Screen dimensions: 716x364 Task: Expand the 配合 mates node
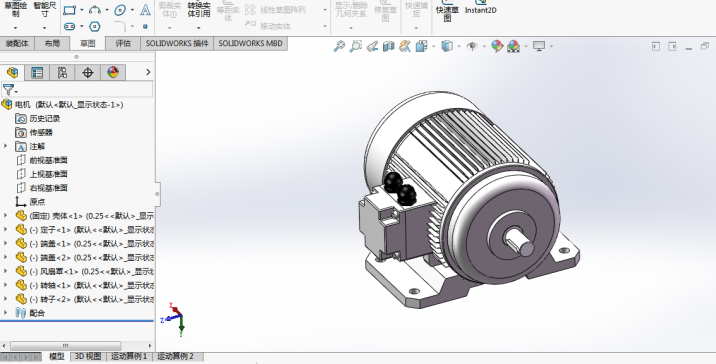point(5,313)
